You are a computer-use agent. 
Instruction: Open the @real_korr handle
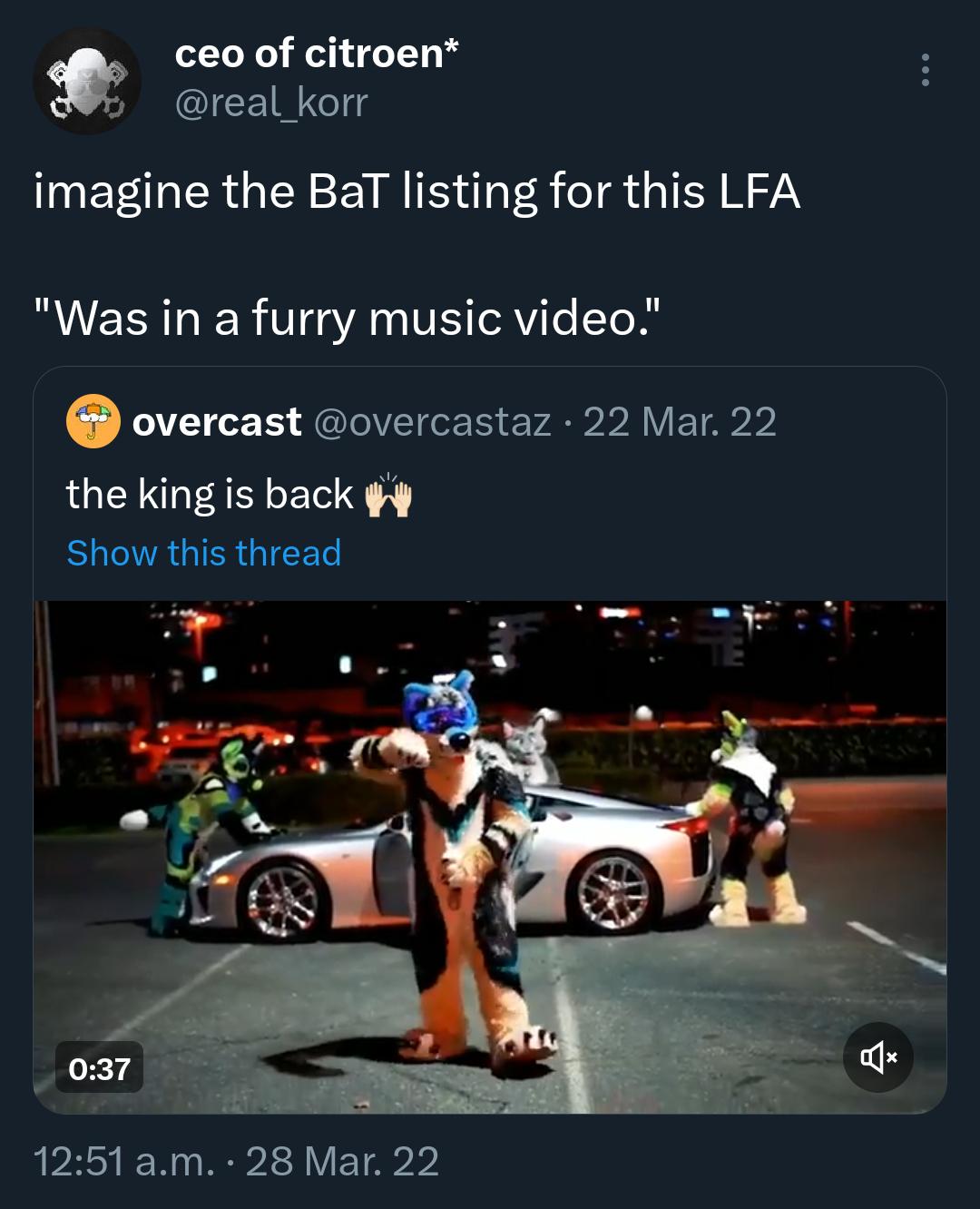tap(270, 103)
